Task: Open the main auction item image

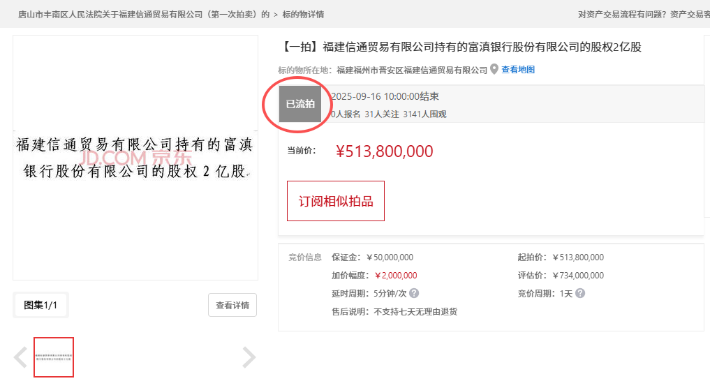Action: [135, 158]
